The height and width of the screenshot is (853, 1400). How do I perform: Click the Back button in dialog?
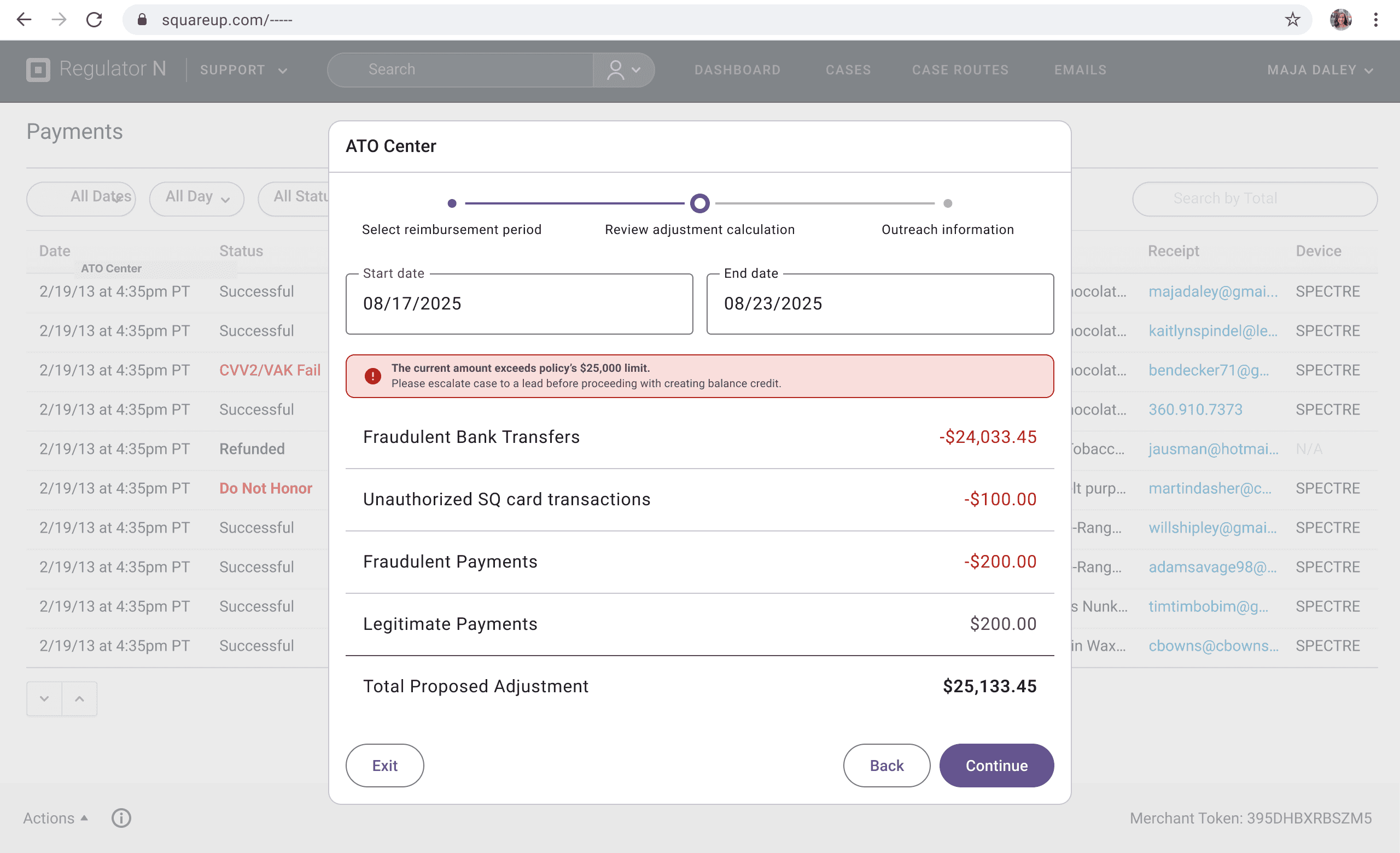pos(886,765)
